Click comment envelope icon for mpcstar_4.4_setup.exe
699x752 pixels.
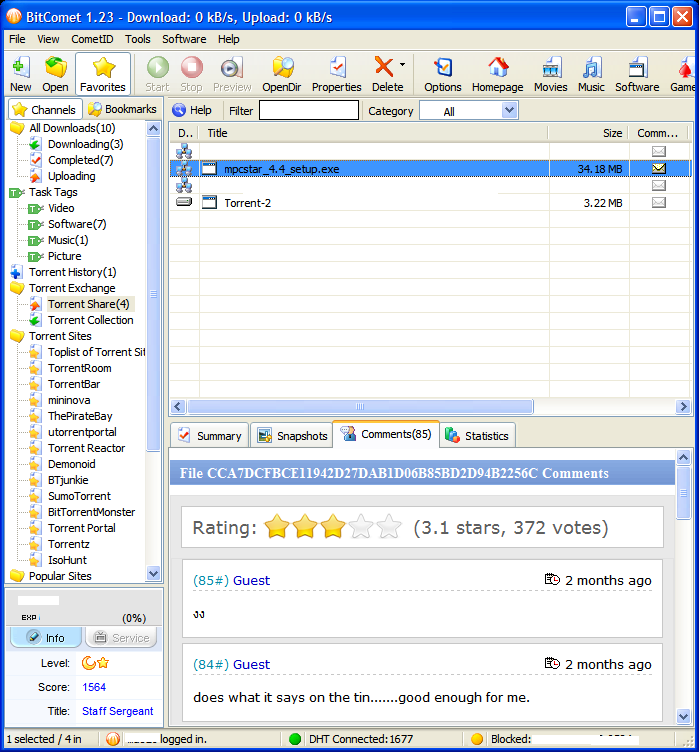659,168
